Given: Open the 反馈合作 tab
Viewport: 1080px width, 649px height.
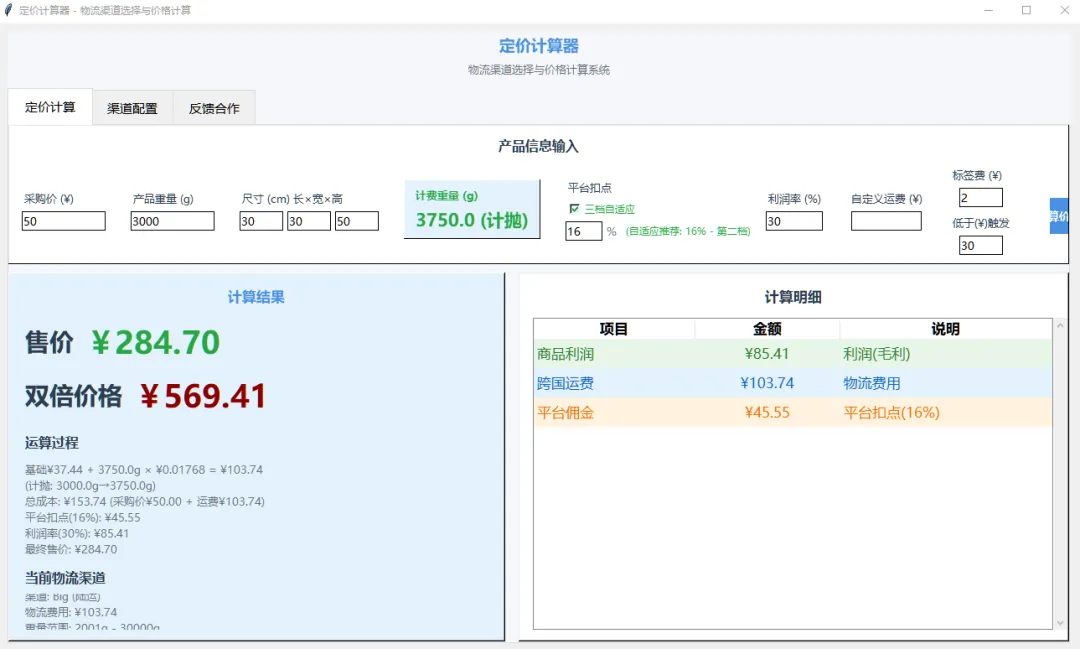Looking at the screenshot, I should (214, 108).
